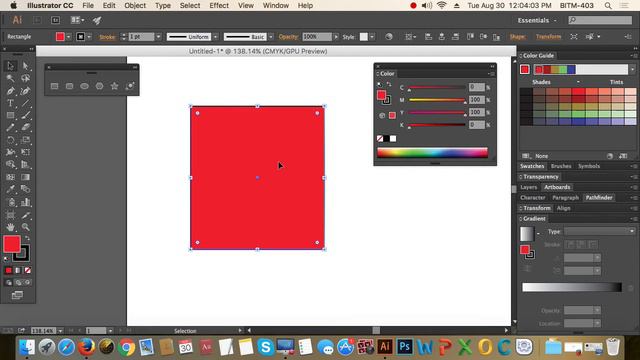Click Recolor Artwork icon in control bar
Viewport: 640px width, 360px height.
click(x=389, y=37)
